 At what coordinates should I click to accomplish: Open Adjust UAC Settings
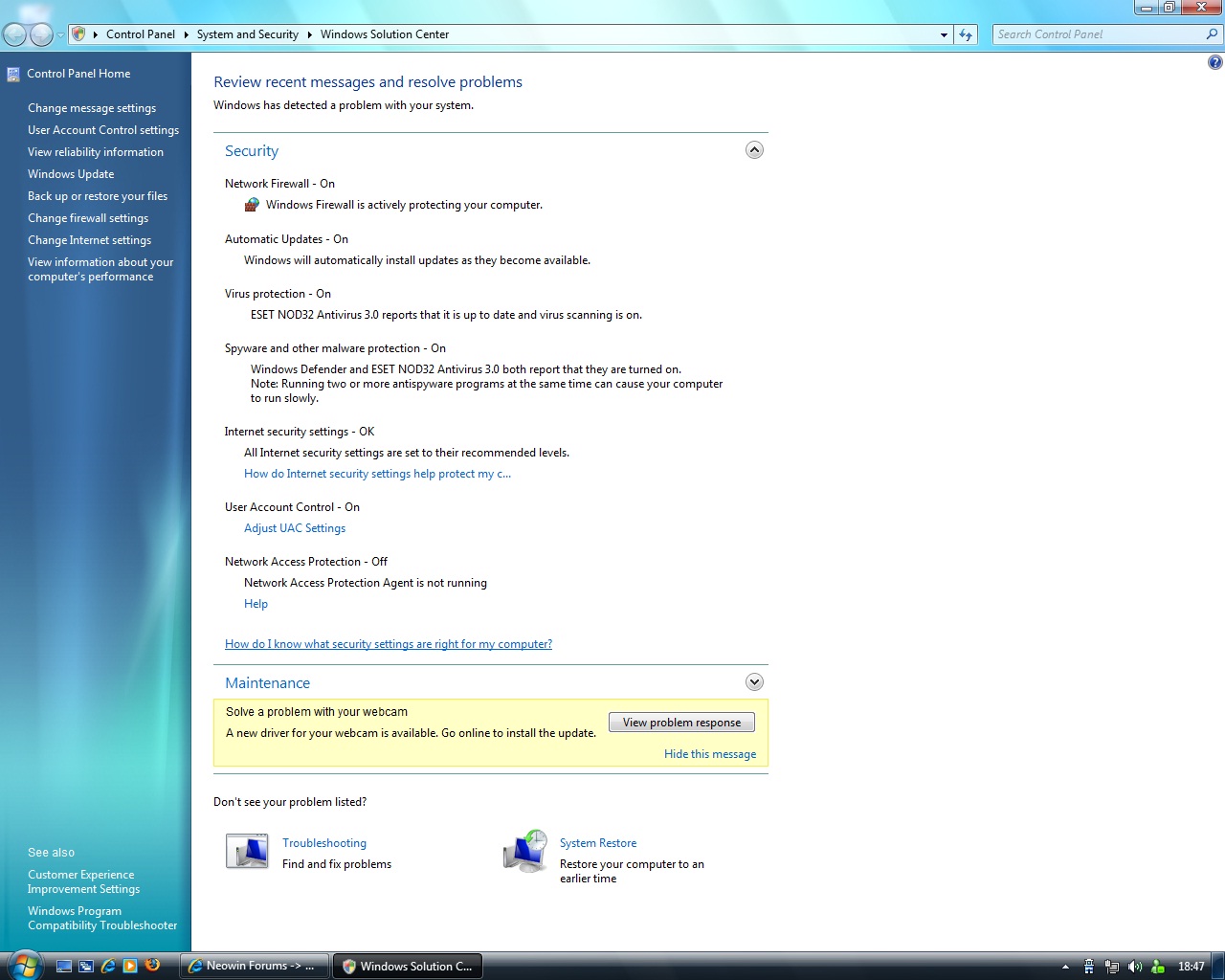tap(295, 527)
